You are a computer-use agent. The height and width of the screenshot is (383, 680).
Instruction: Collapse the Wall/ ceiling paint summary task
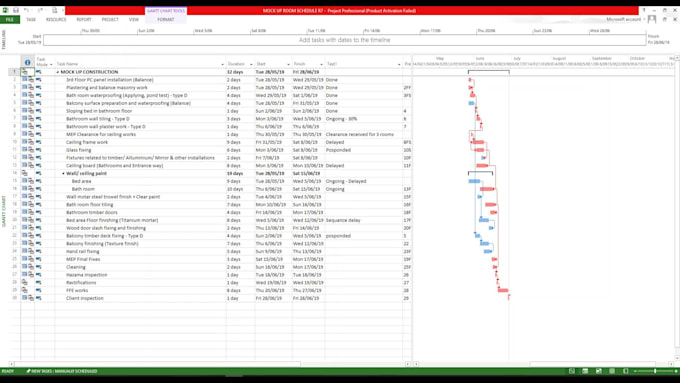pyautogui.click(x=63, y=173)
